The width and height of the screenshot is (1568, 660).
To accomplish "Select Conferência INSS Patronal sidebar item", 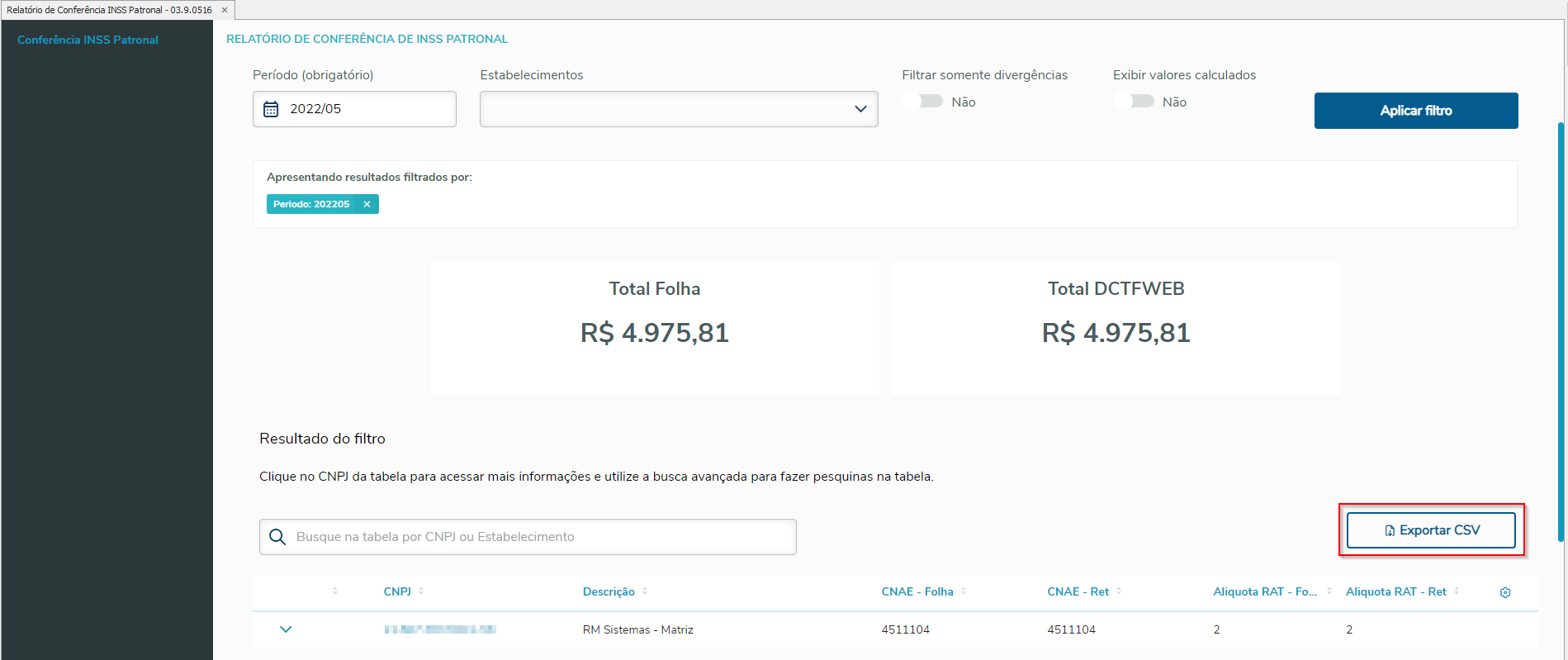I will (x=88, y=40).
